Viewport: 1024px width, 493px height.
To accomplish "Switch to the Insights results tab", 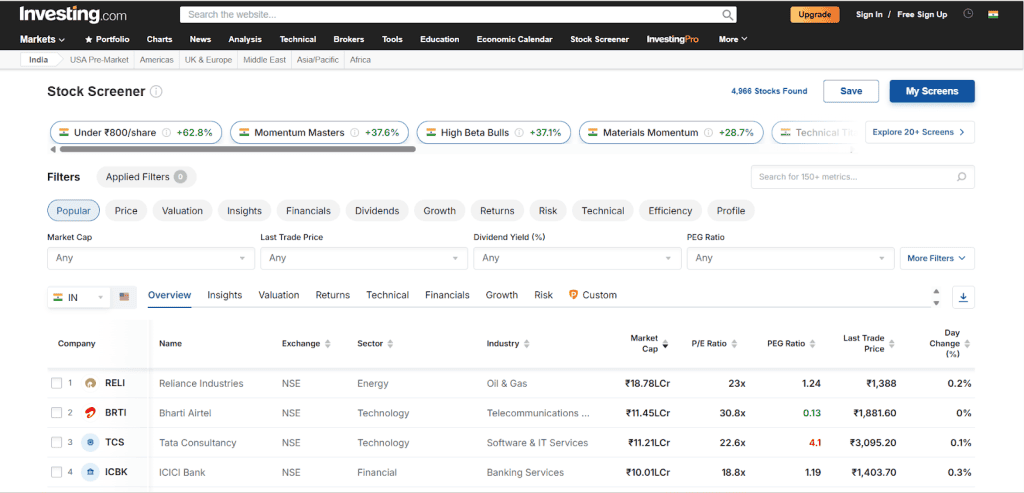I will [x=225, y=295].
